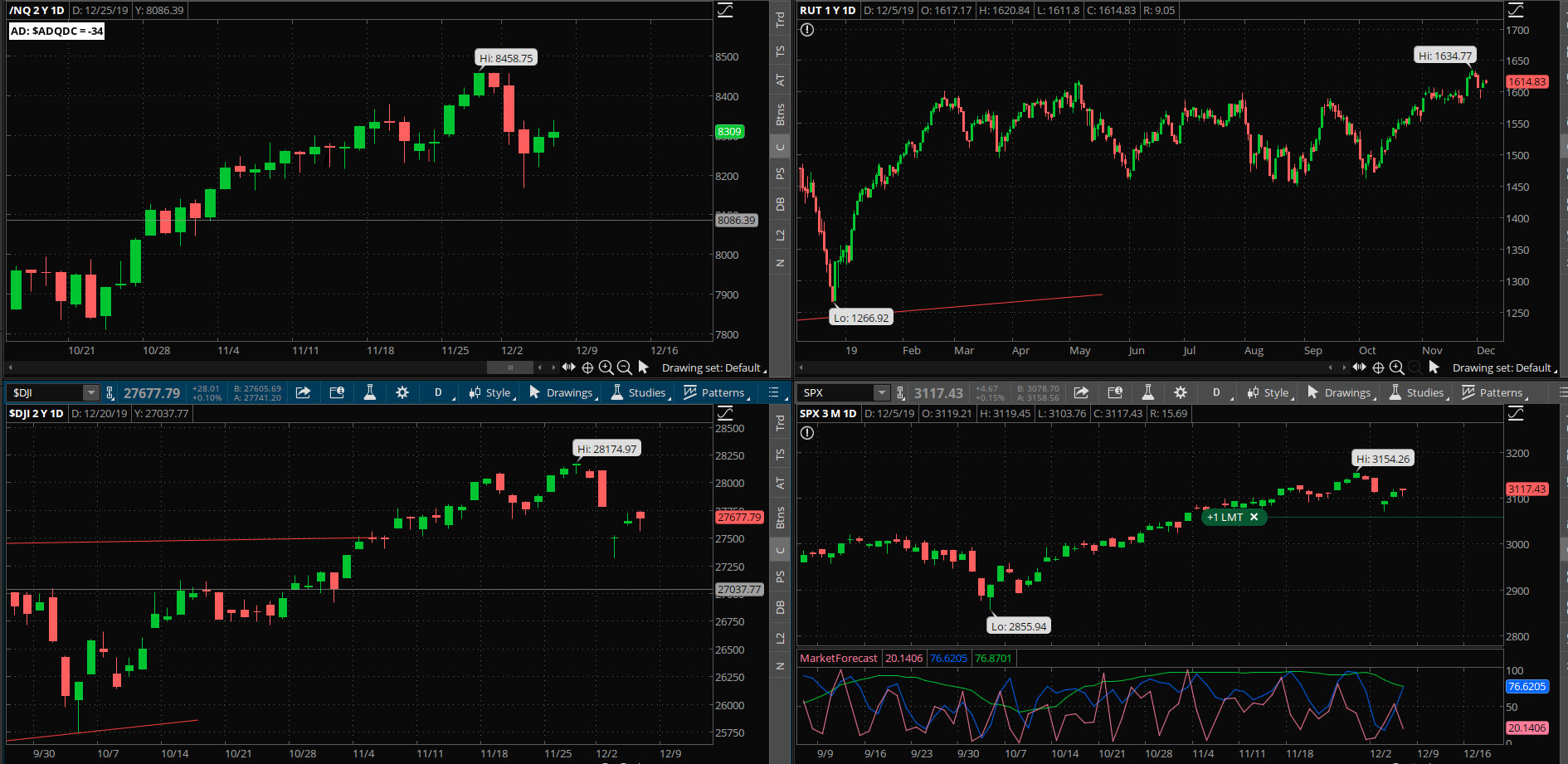Image resolution: width=1568 pixels, height=764 pixels.
Task: Open Style menu in SPX toolbar
Action: (x=1269, y=392)
